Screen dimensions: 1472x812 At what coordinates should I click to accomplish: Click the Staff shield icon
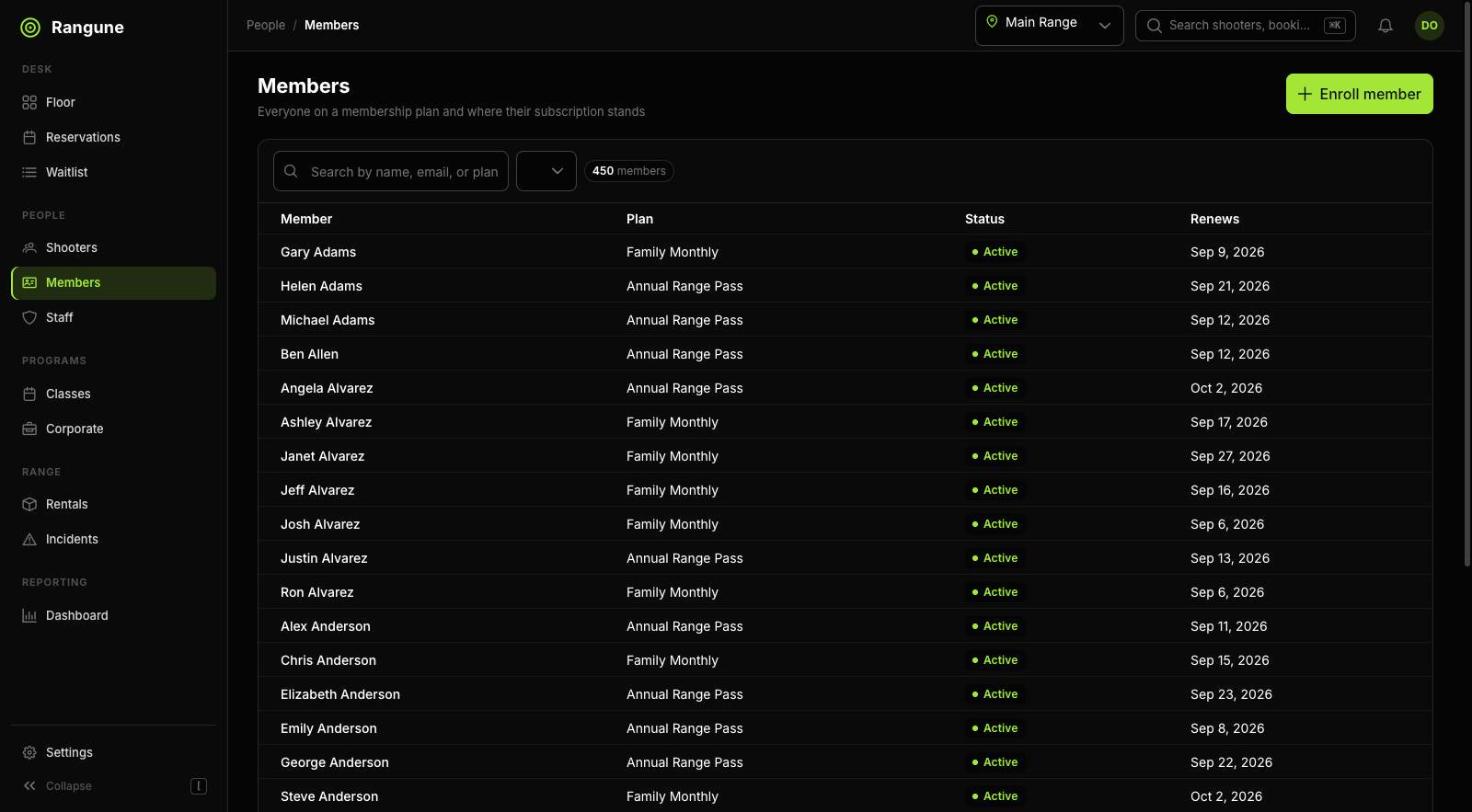(29, 317)
